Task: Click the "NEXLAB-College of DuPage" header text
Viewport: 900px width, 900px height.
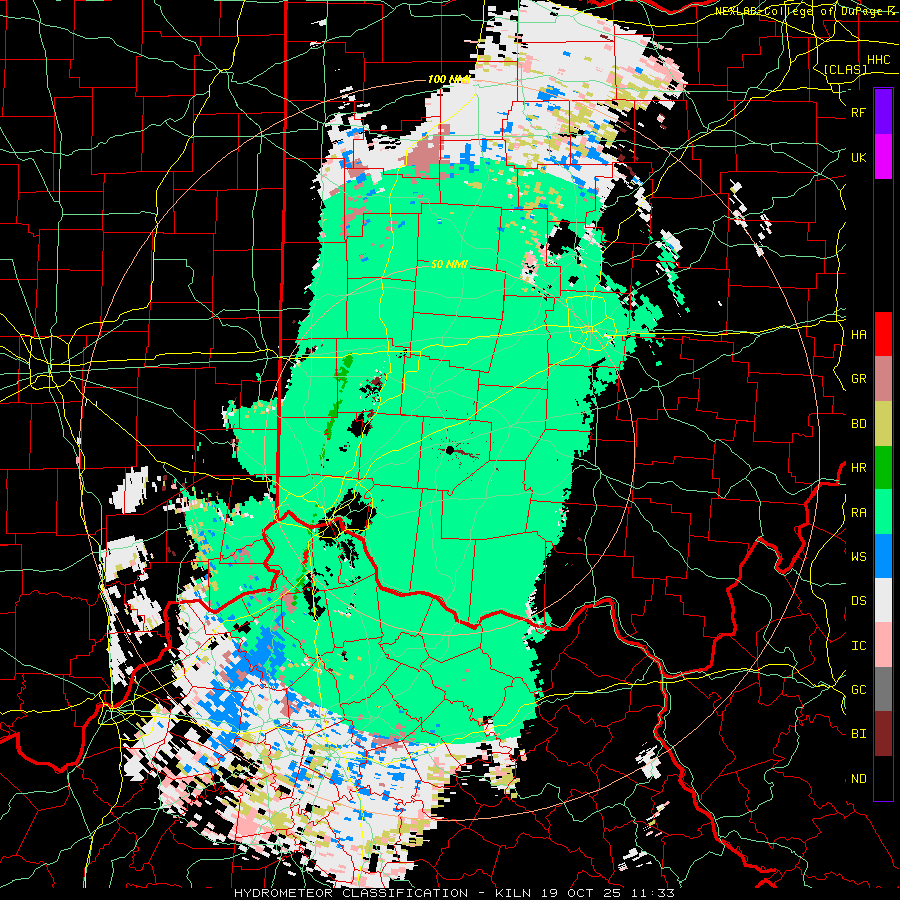Action: click(x=800, y=11)
